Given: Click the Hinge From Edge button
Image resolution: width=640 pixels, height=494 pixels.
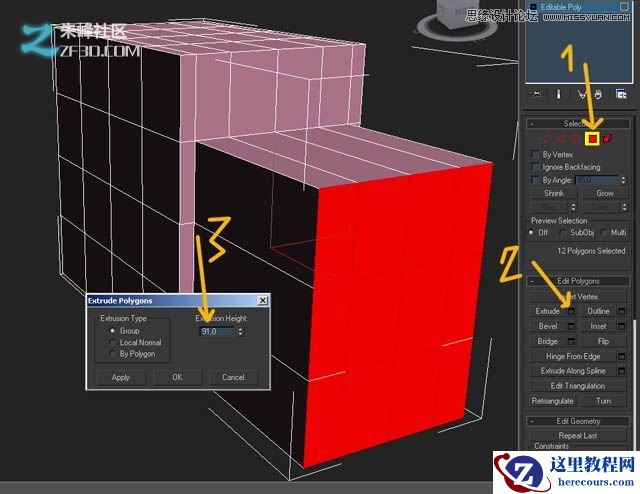Looking at the screenshot, I should (573, 356).
